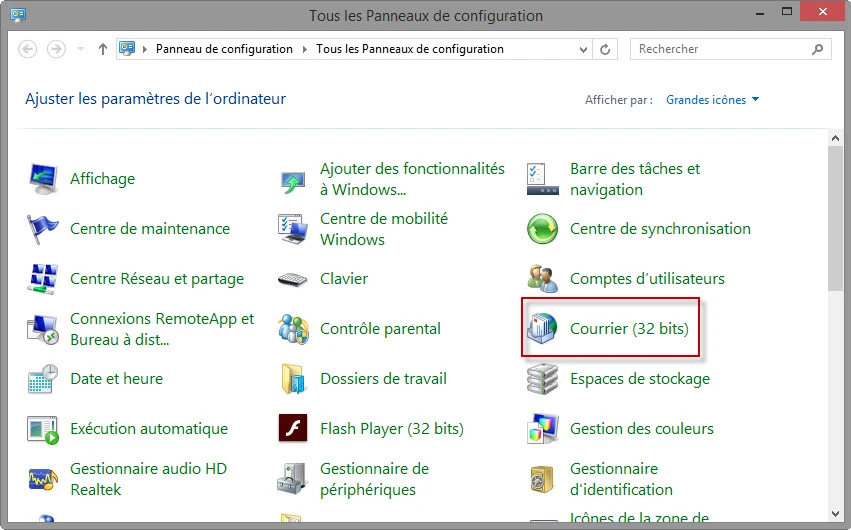Open the Date et heure clock icon
Viewport: 851px width, 530px height.
pos(43,379)
